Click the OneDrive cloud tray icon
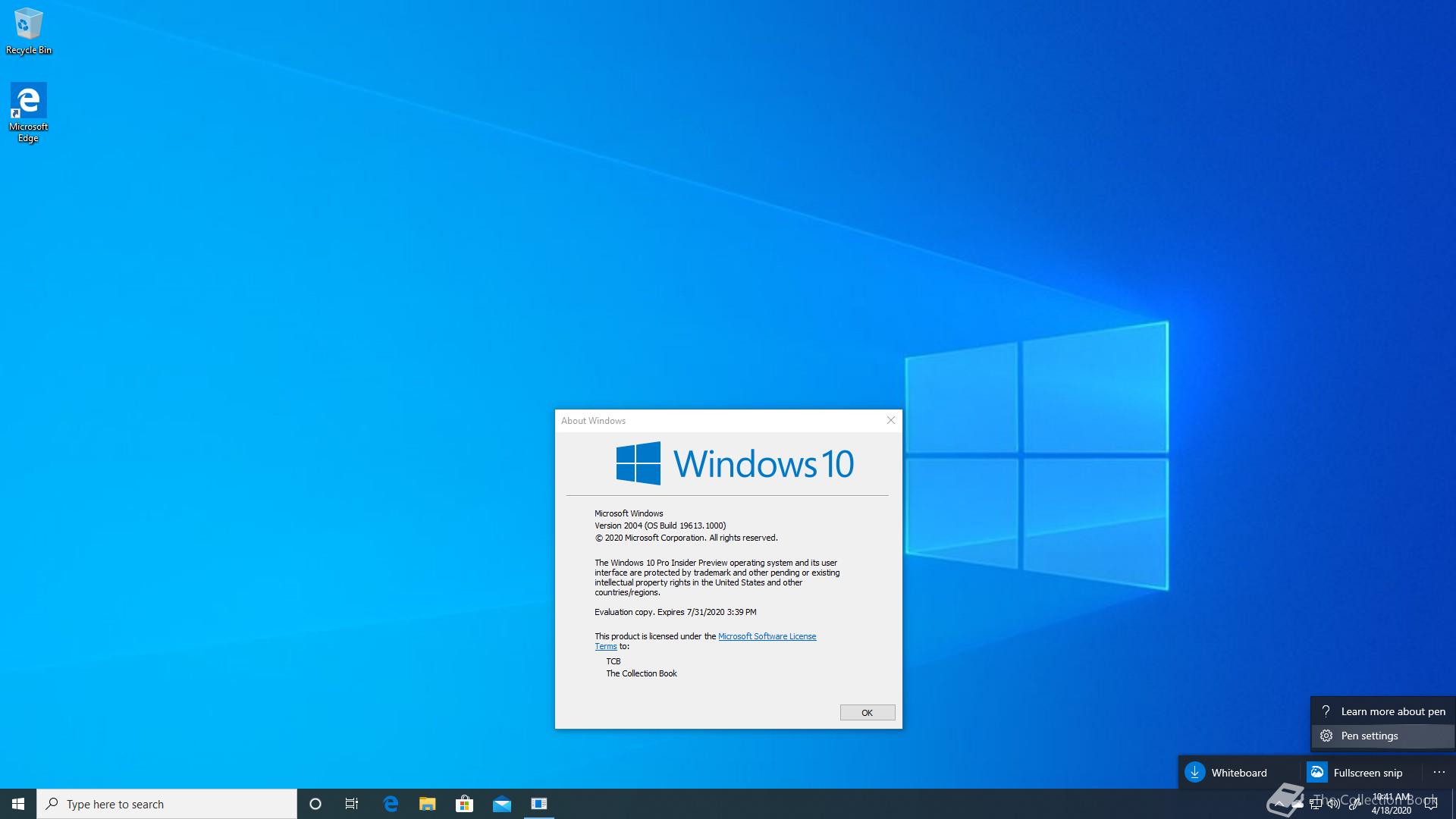 point(1298,804)
